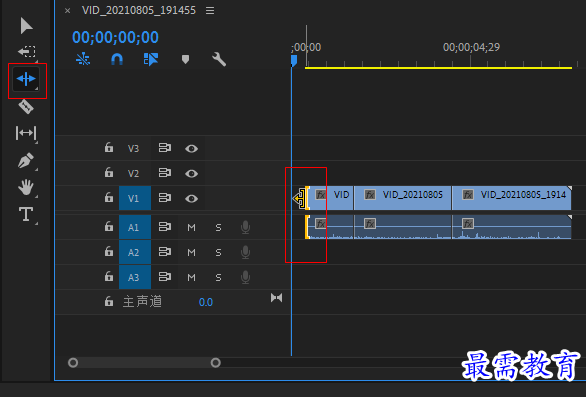Viewport: 586px width, 397px height.
Task: Solo track A2
Action: pos(218,253)
